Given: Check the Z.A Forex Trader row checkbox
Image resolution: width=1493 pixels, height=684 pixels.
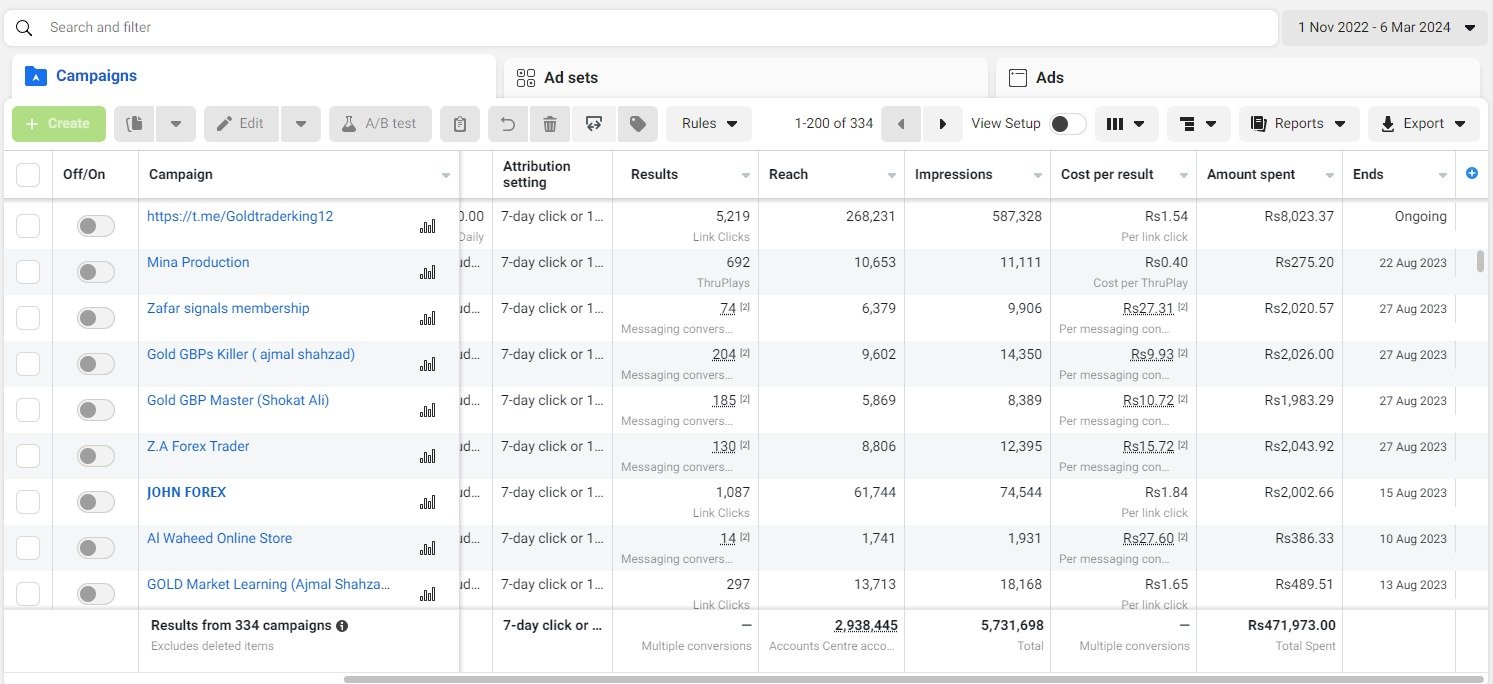Looking at the screenshot, I should [28, 456].
